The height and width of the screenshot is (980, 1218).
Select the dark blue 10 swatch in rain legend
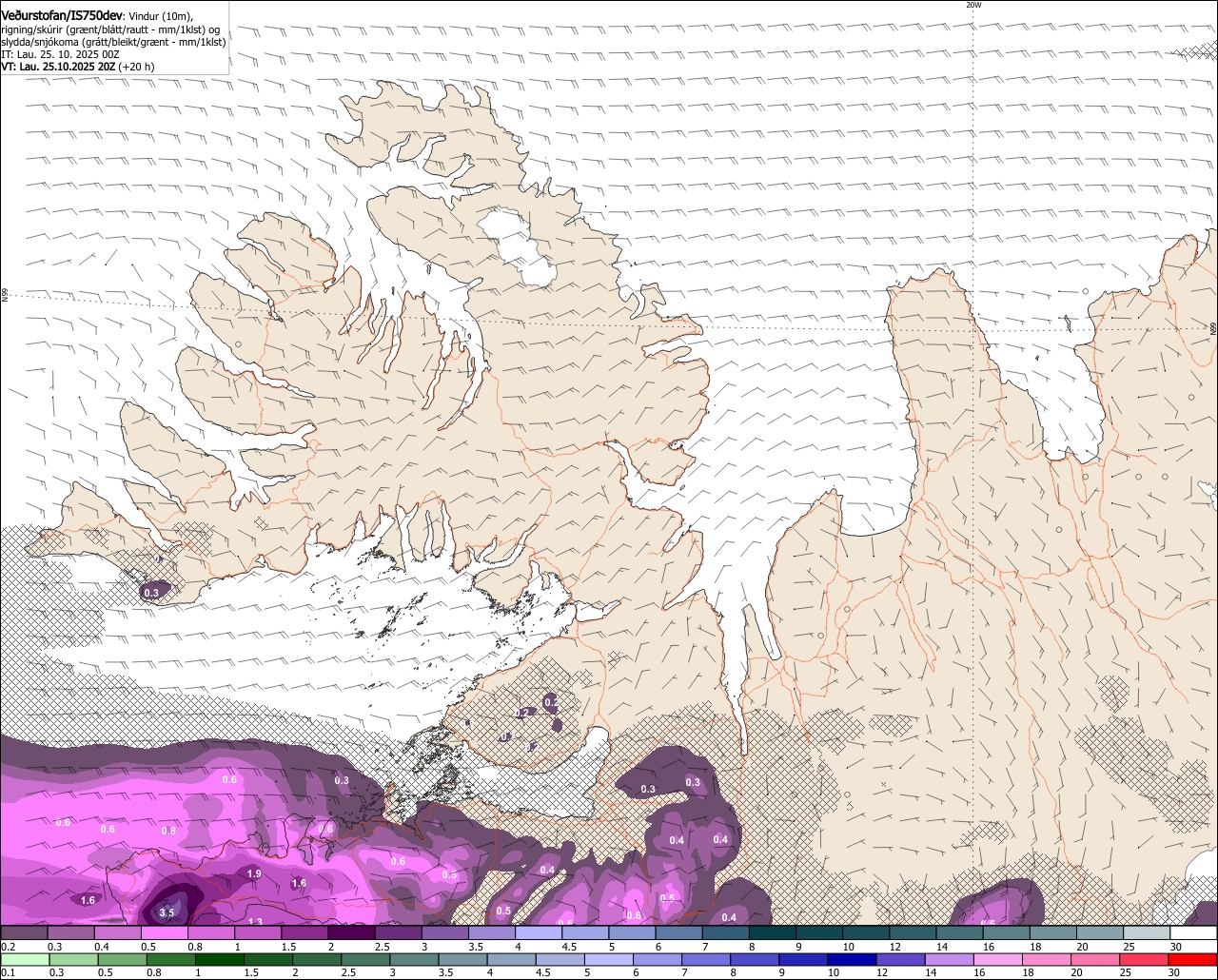[852, 959]
